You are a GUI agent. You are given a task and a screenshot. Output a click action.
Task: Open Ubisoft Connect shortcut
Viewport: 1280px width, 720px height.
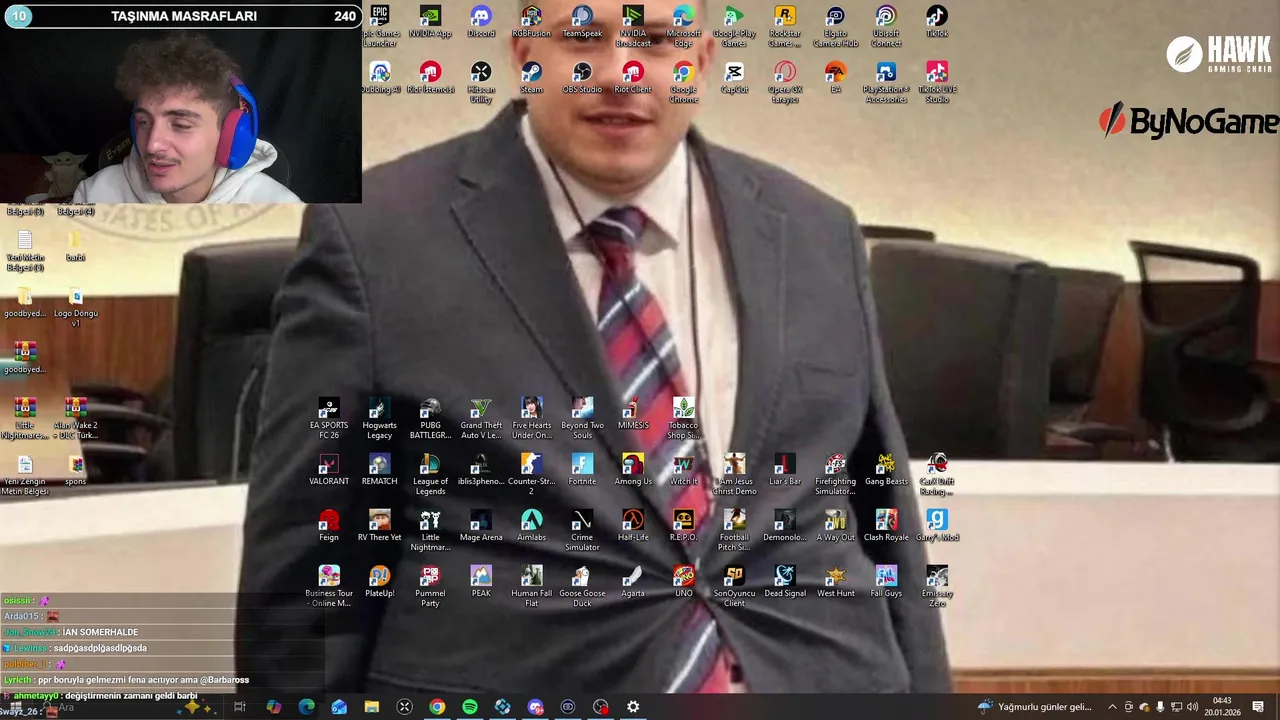point(886,26)
